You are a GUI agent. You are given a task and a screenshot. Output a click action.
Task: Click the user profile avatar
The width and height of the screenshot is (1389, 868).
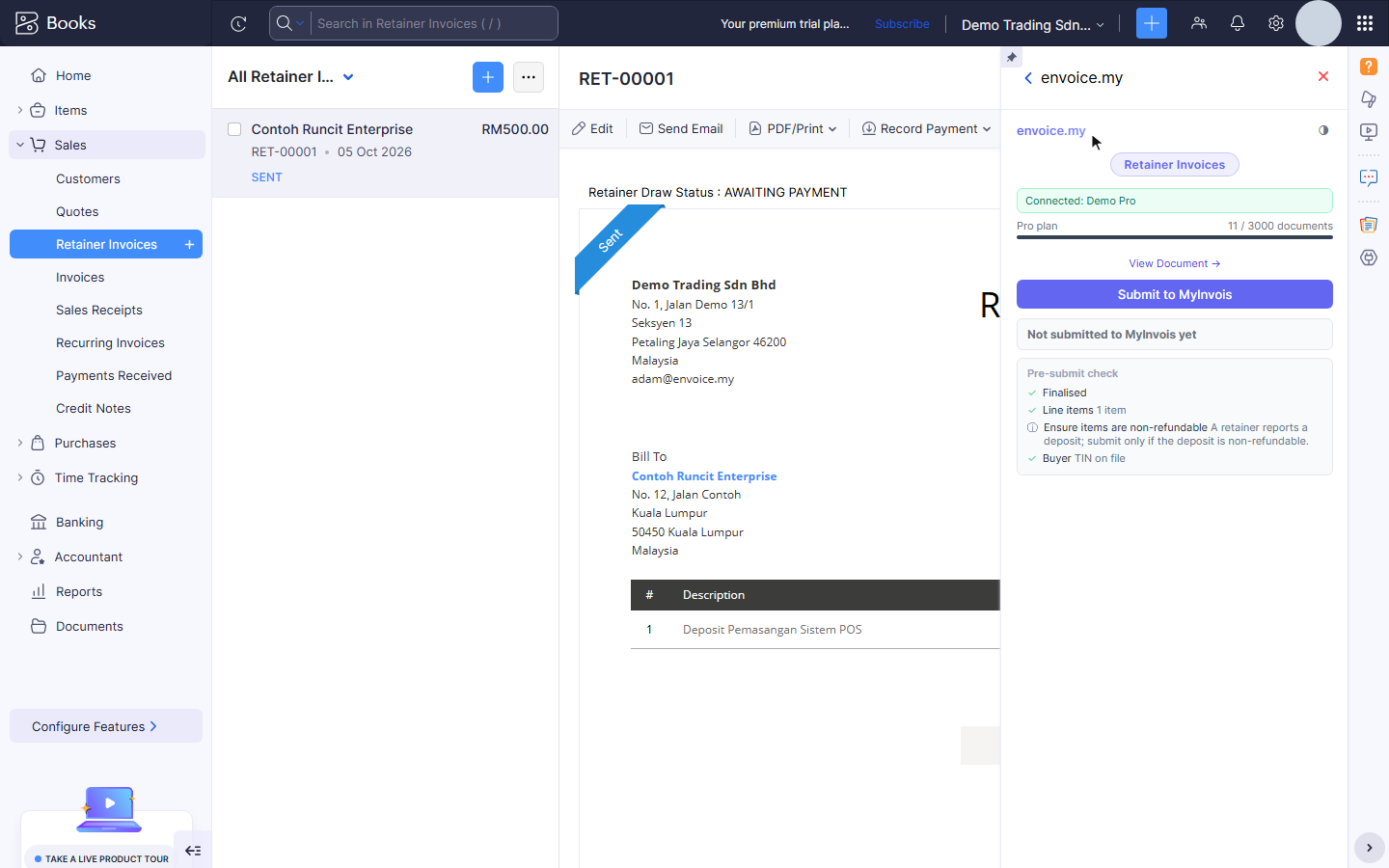[x=1319, y=23]
